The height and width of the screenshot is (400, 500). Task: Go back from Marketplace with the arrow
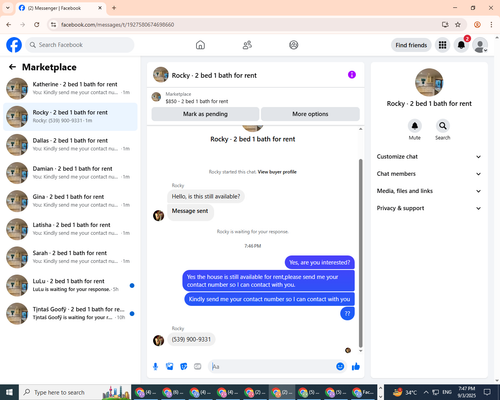pos(12,67)
